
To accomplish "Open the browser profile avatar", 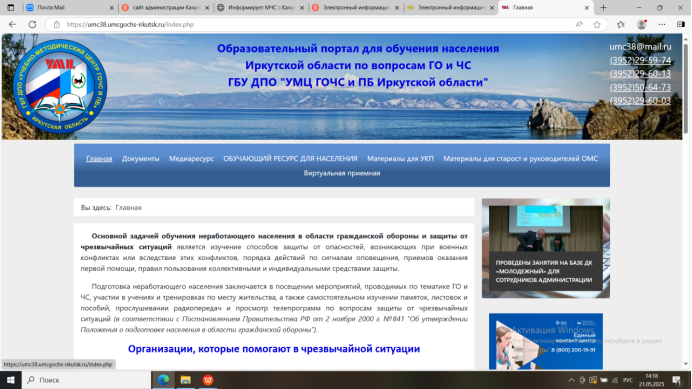I will click(x=642, y=25).
